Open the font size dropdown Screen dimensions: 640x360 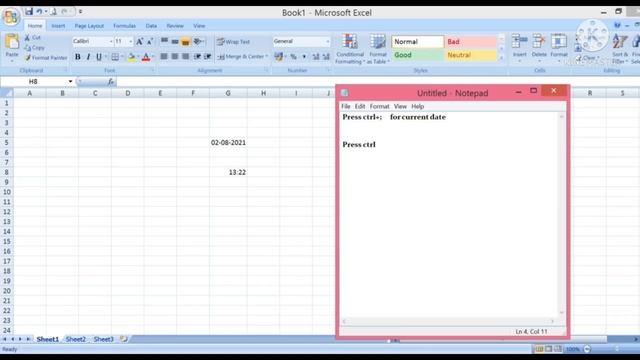(131, 42)
